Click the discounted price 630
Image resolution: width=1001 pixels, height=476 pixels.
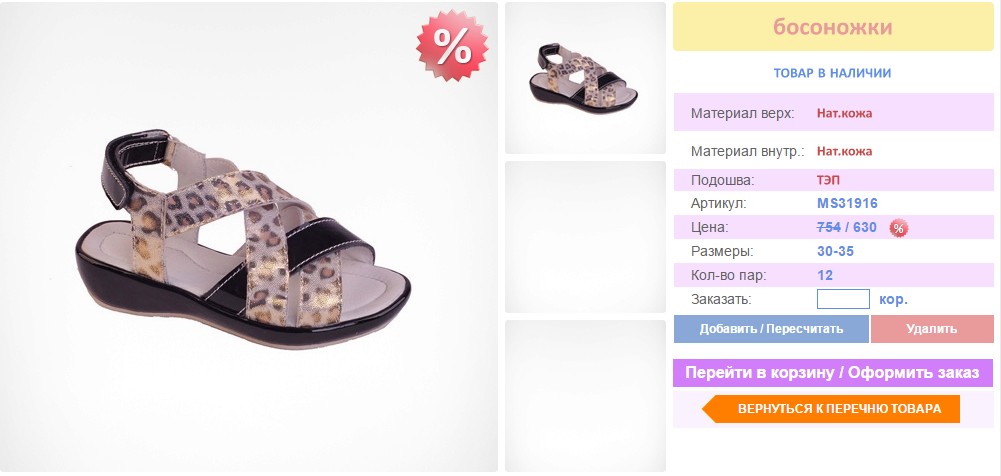[865, 227]
